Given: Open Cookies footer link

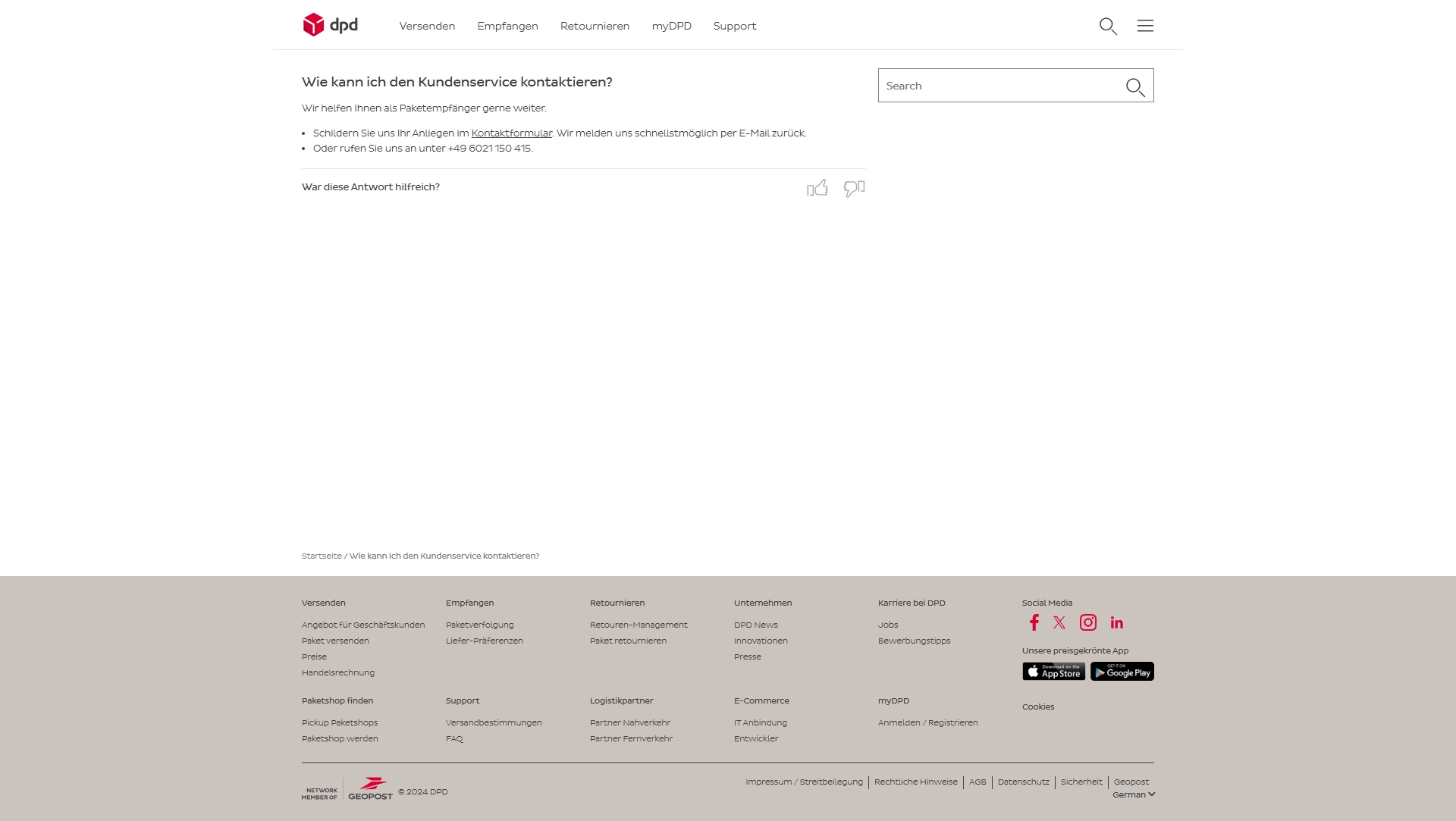Looking at the screenshot, I should click(1037, 707).
